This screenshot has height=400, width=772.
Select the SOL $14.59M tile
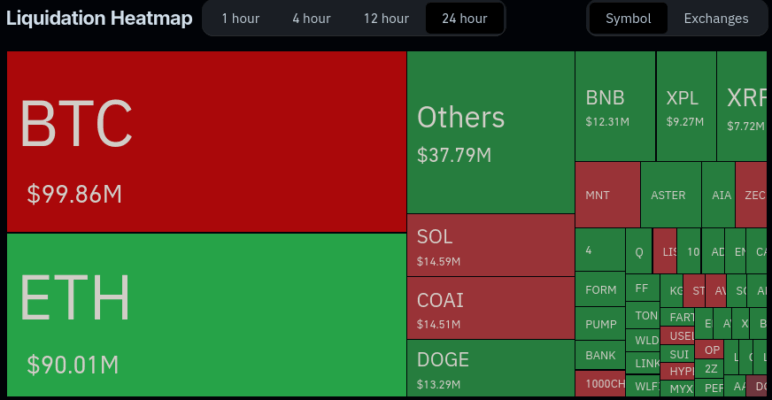tap(490, 245)
